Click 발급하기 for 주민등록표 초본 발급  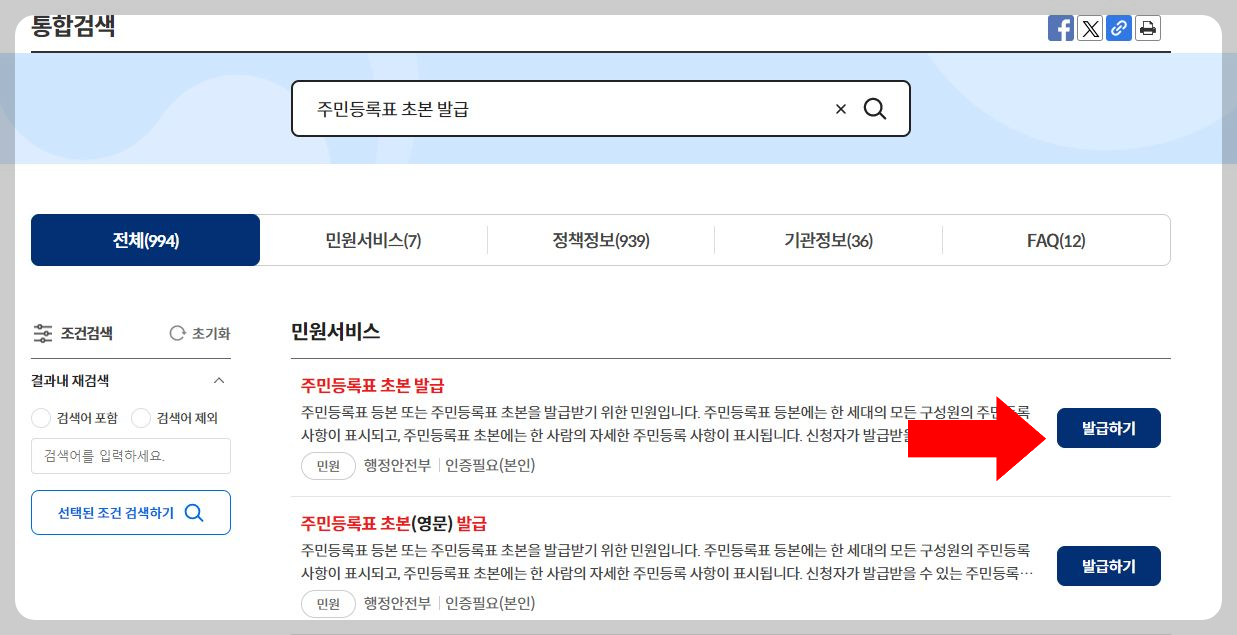(1108, 427)
